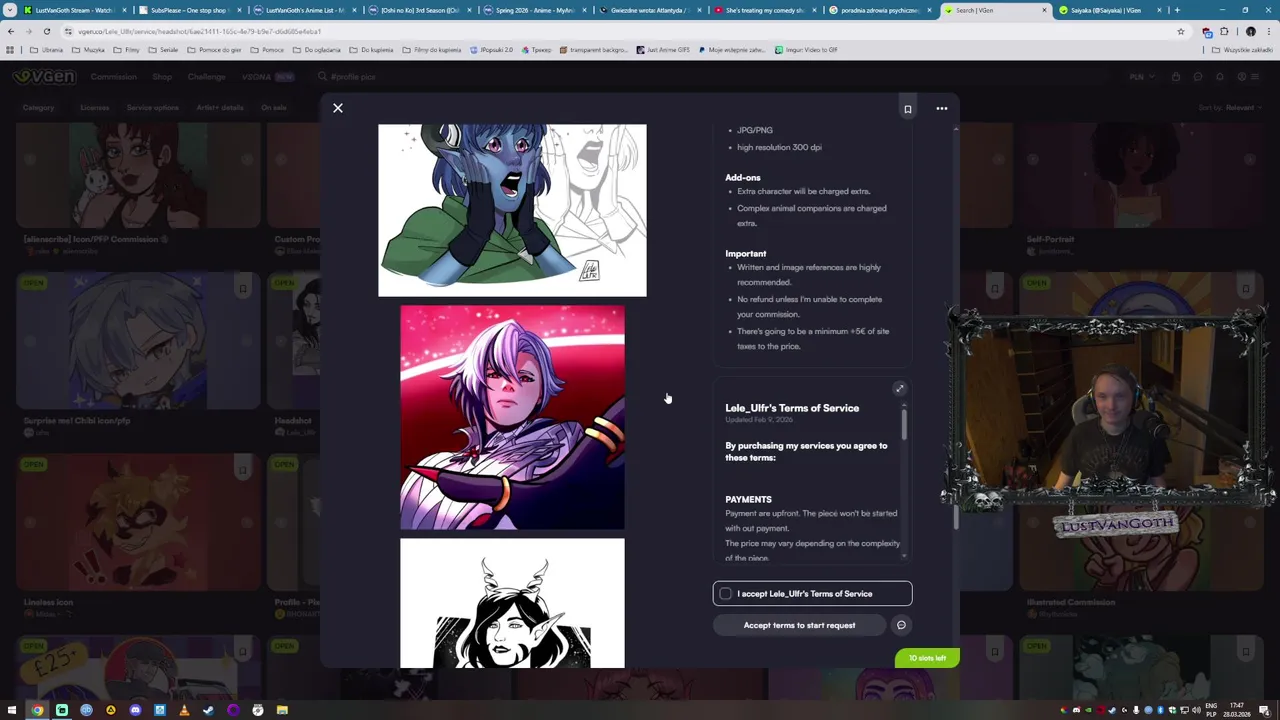Open the Chrome profile avatar
The width and height of the screenshot is (1280, 720).
coord(1250,31)
